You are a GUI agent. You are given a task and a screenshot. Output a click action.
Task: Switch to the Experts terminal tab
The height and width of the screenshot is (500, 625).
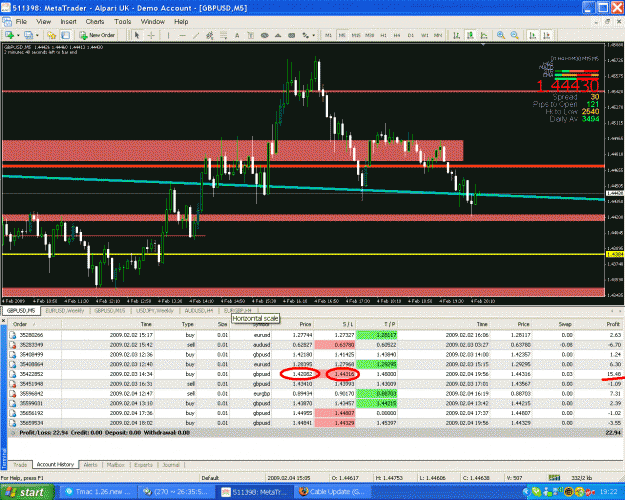tap(143, 465)
